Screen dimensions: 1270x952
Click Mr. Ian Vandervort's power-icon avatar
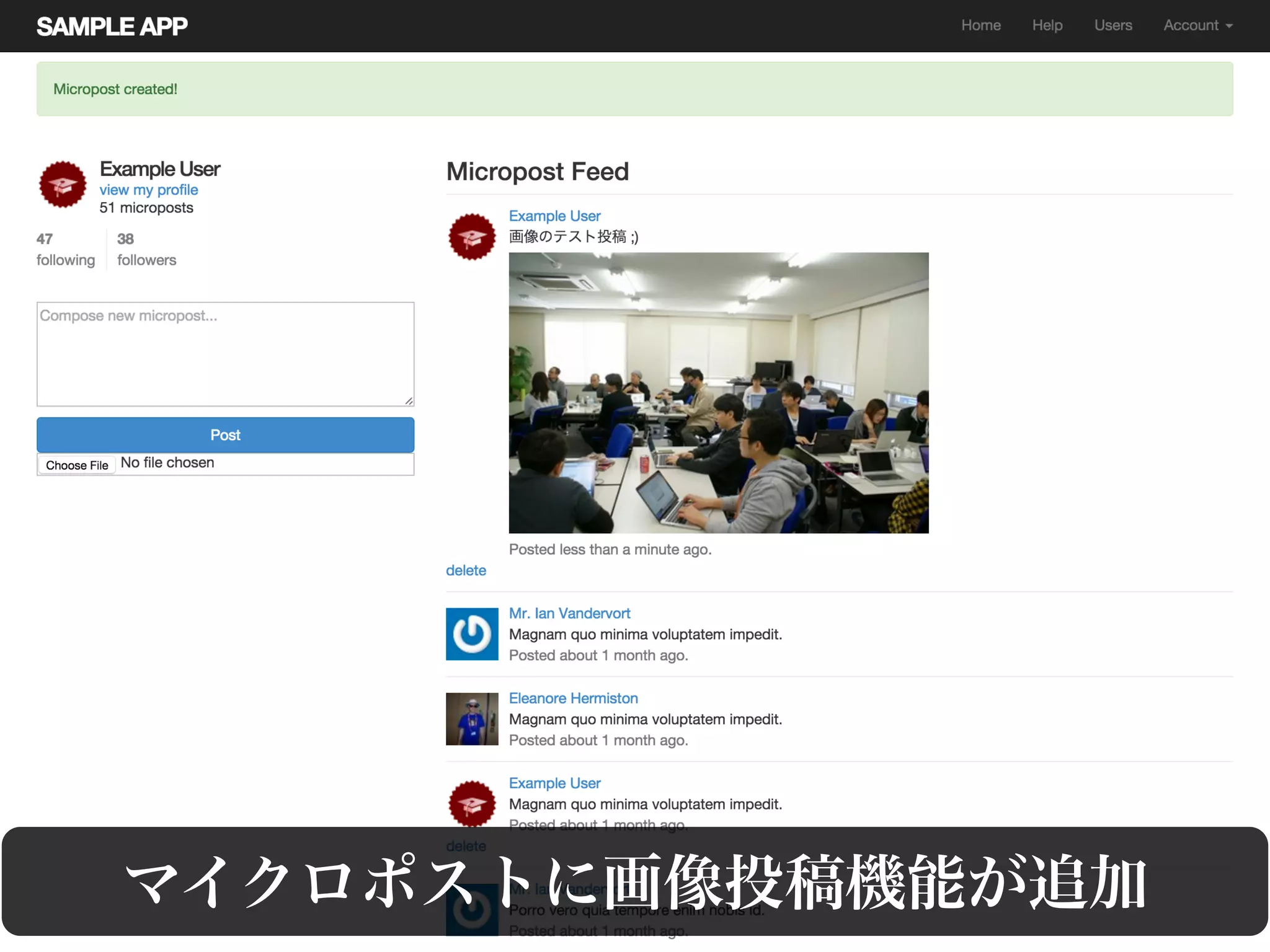[472, 633]
